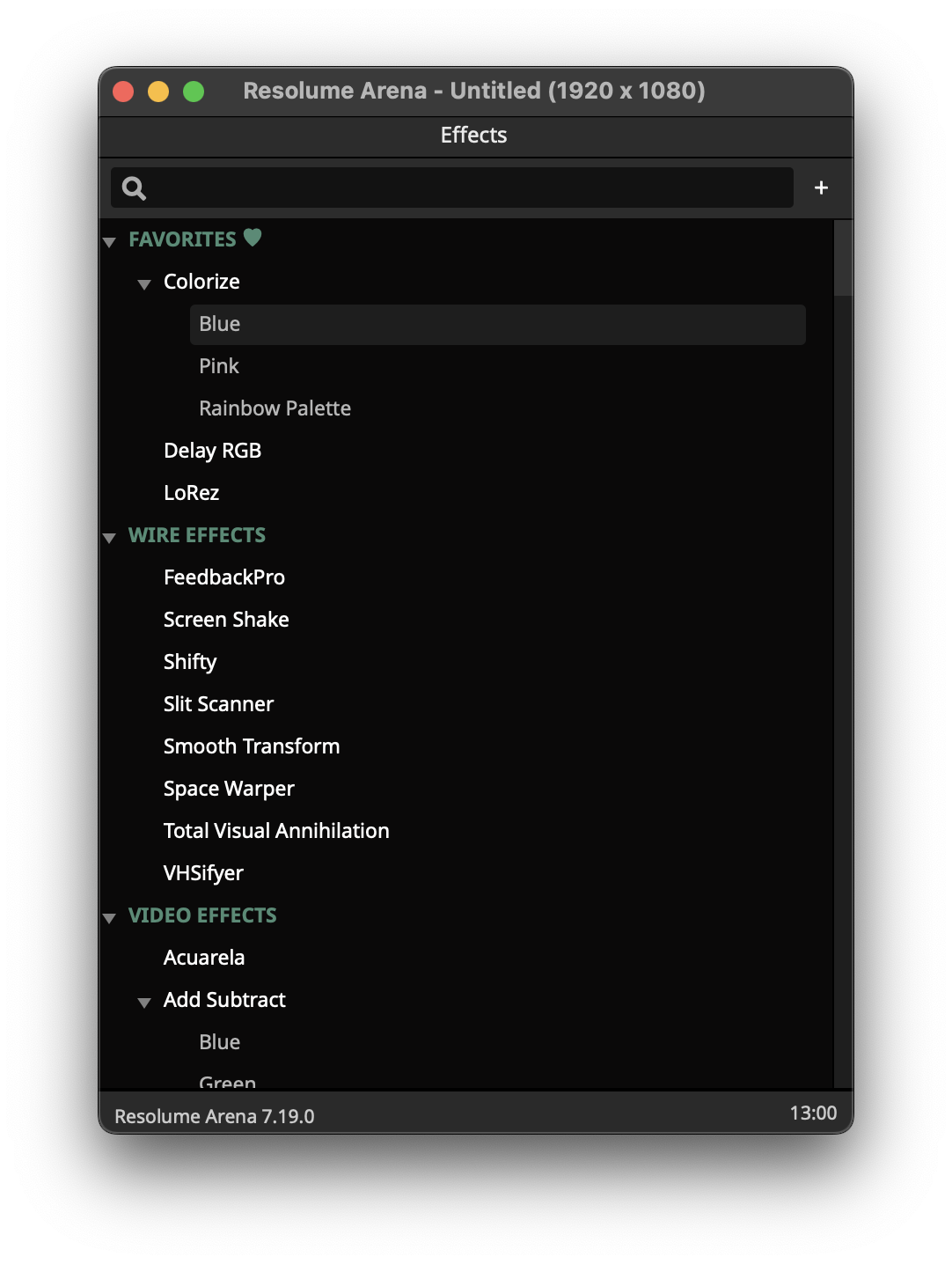Select the Blue preset under Colorize
This screenshot has height=1264, width=952.
pos(220,324)
